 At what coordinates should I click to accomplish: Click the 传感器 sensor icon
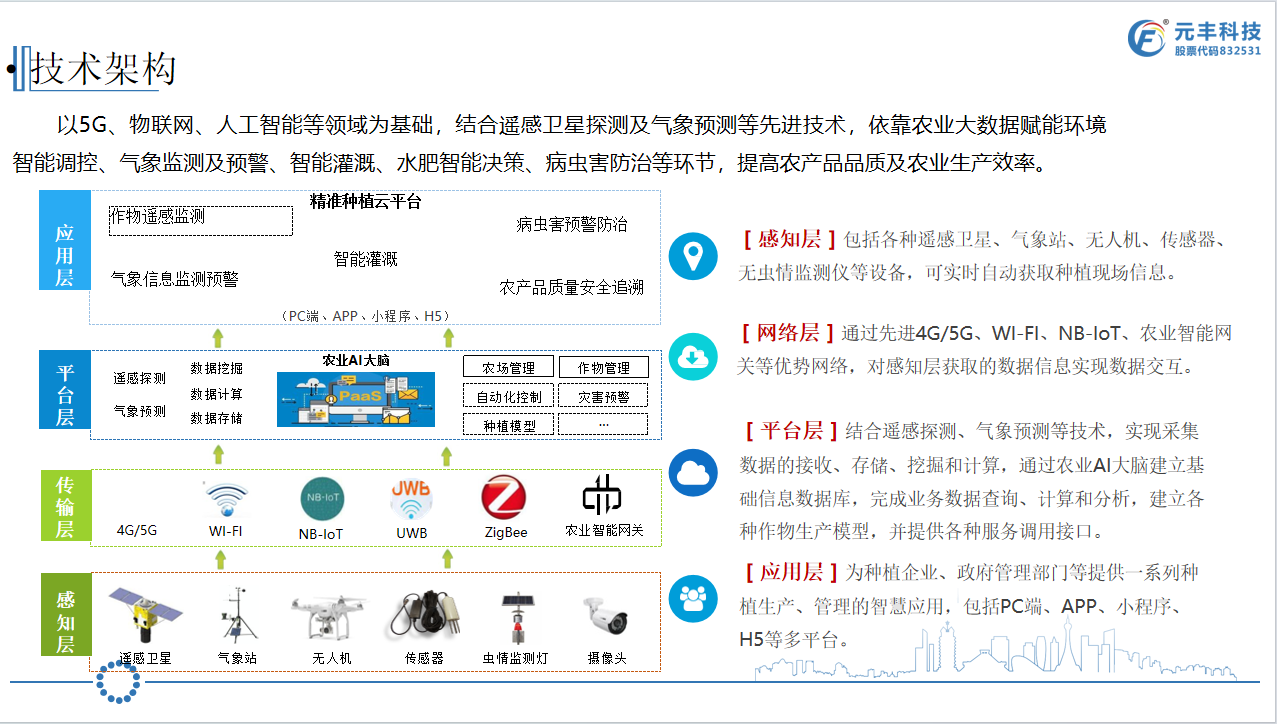coord(422,612)
